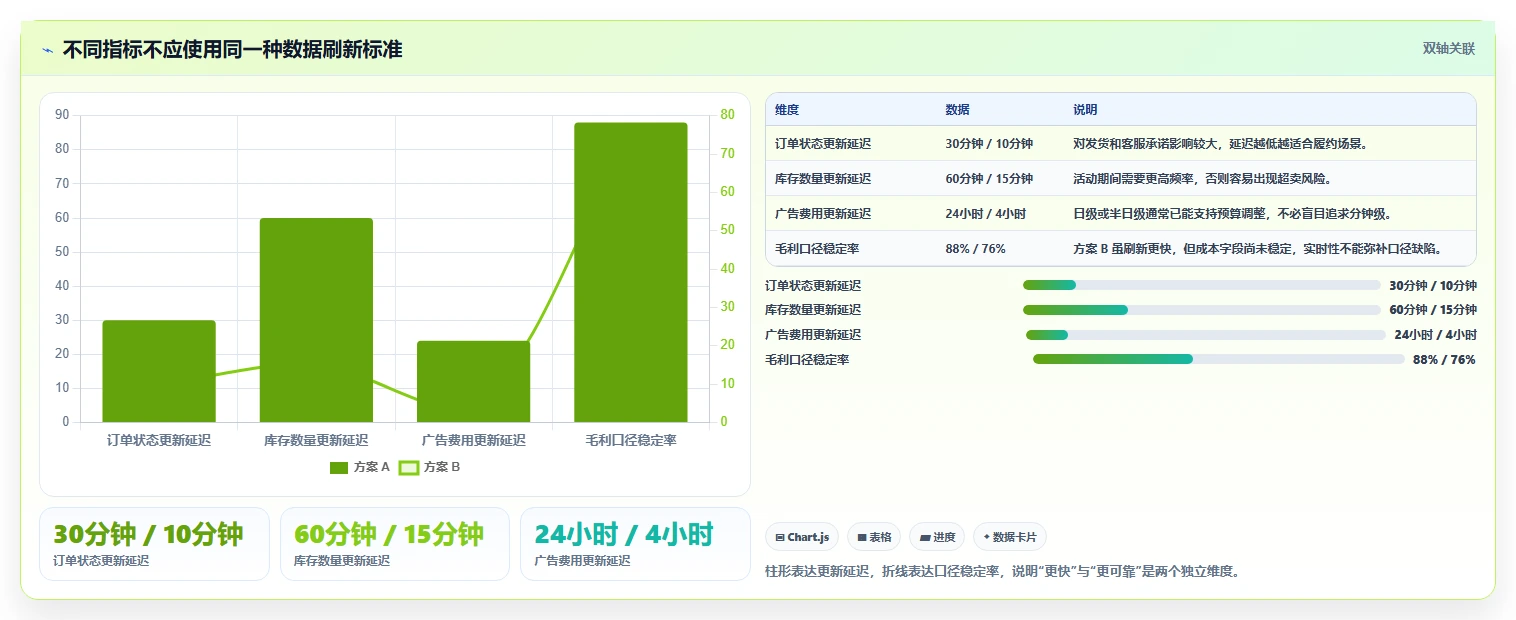
Task: Click the 数据 column header
Action: [x=957, y=110]
